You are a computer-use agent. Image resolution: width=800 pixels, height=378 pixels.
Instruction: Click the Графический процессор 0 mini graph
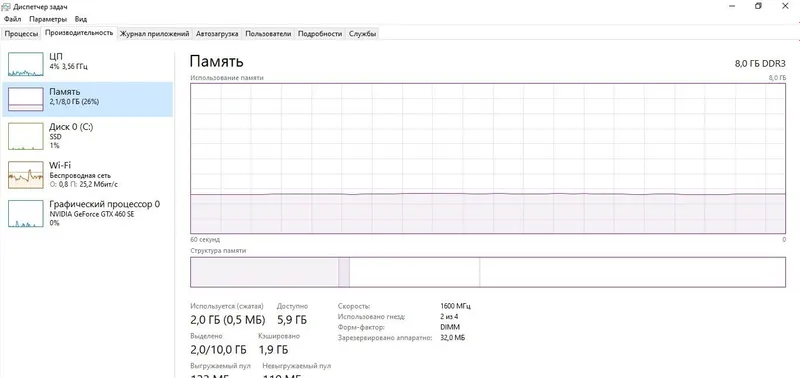(x=26, y=214)
